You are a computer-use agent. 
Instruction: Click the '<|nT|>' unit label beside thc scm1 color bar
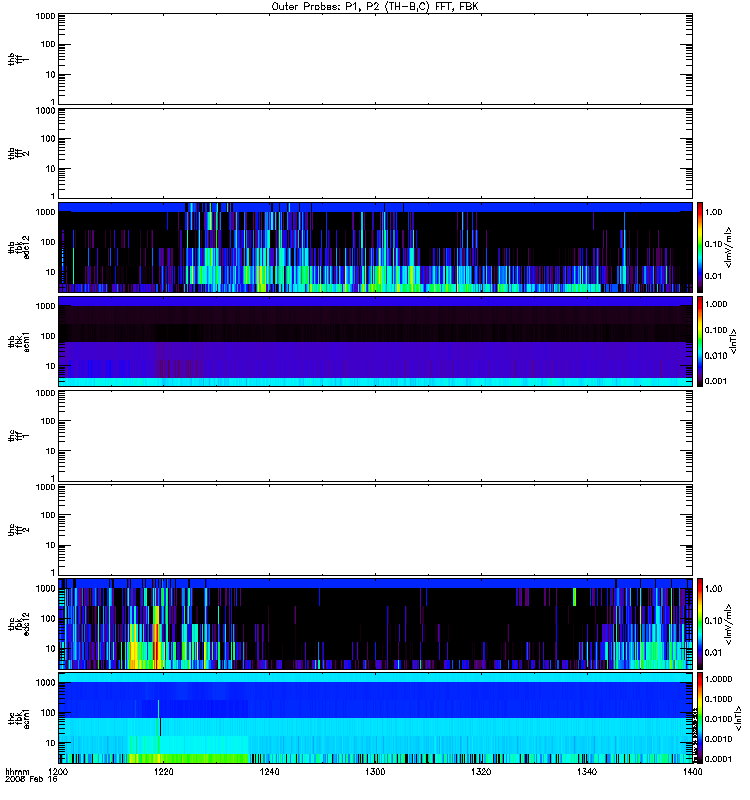point(737,718)
